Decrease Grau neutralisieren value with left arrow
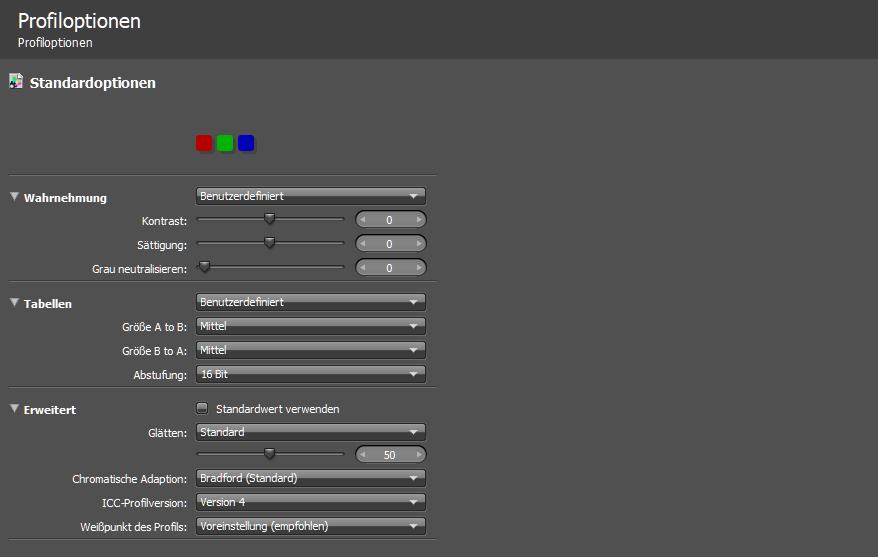This screenshot has width=878, height=557. (x=363, y=268)
